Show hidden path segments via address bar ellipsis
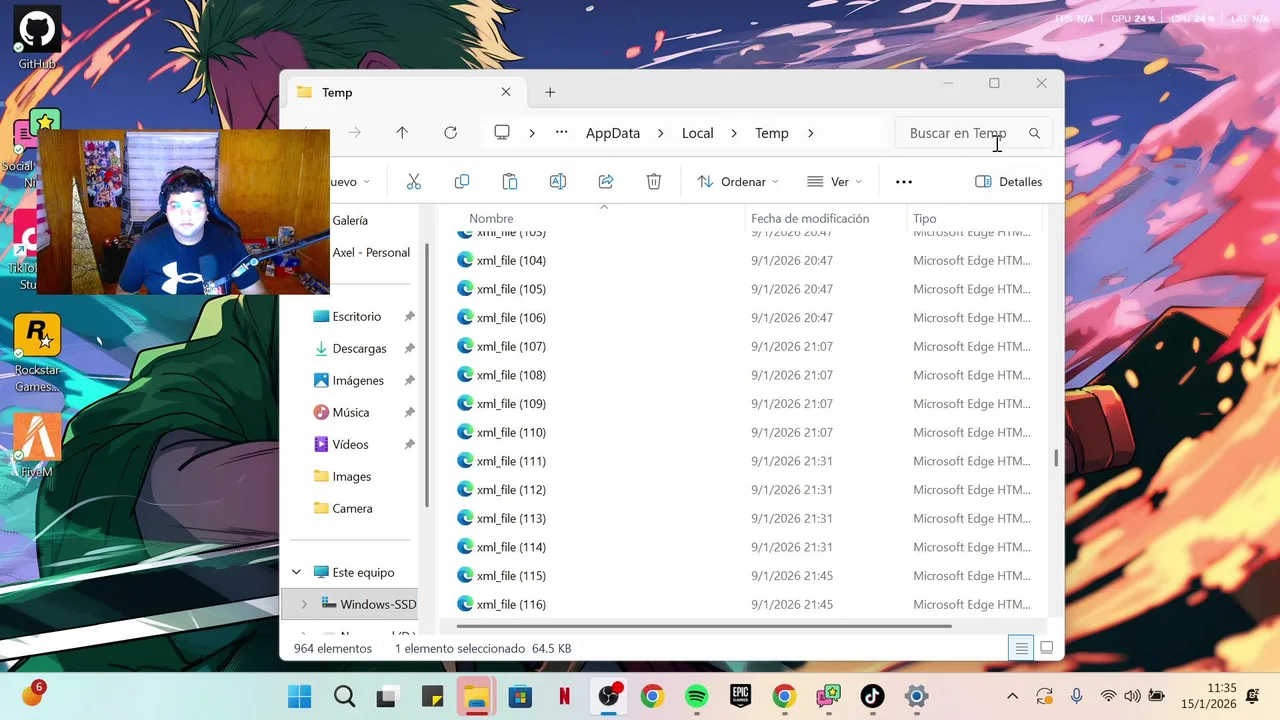 pos(562,133)
